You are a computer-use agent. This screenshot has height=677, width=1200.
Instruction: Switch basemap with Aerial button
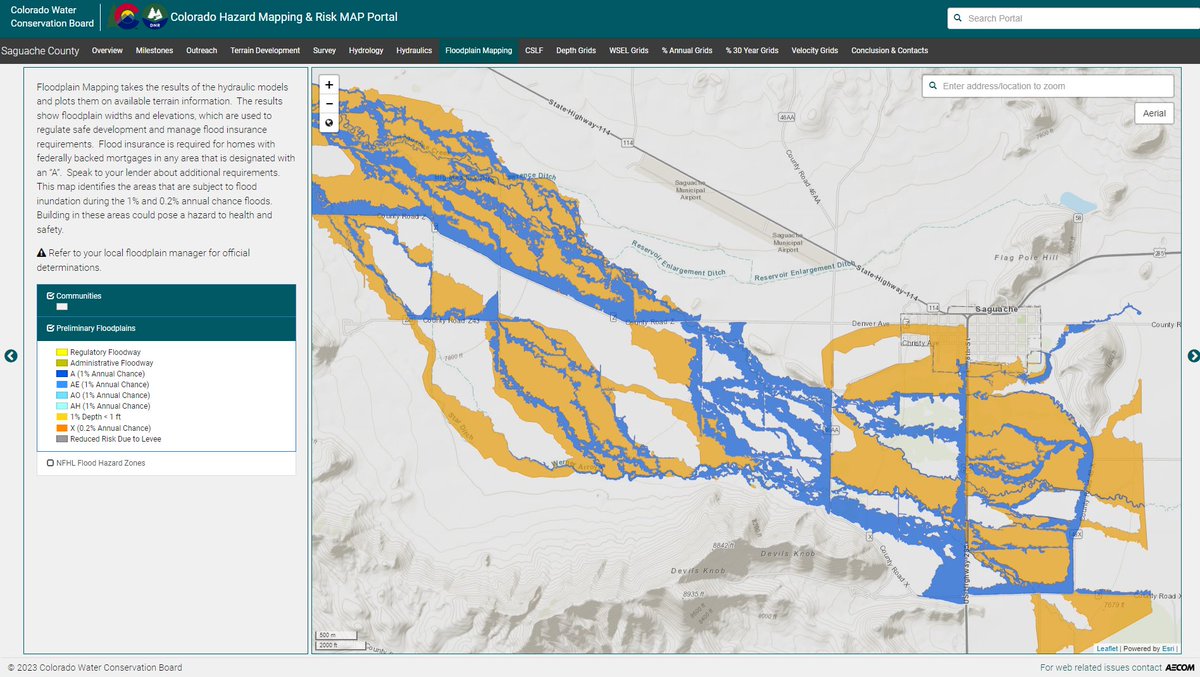1154,113
